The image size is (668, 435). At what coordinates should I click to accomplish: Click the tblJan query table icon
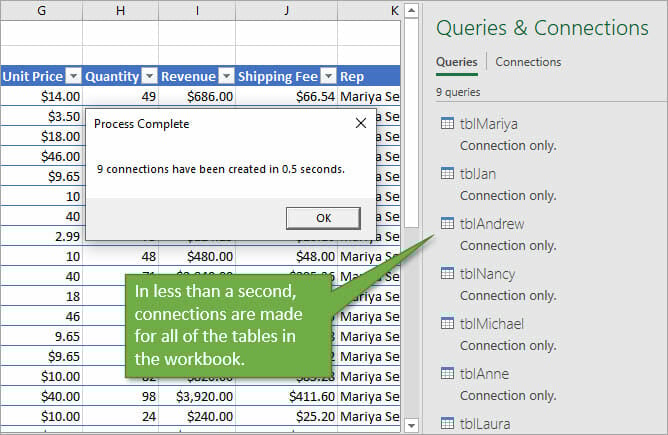[x=448, y=174]
